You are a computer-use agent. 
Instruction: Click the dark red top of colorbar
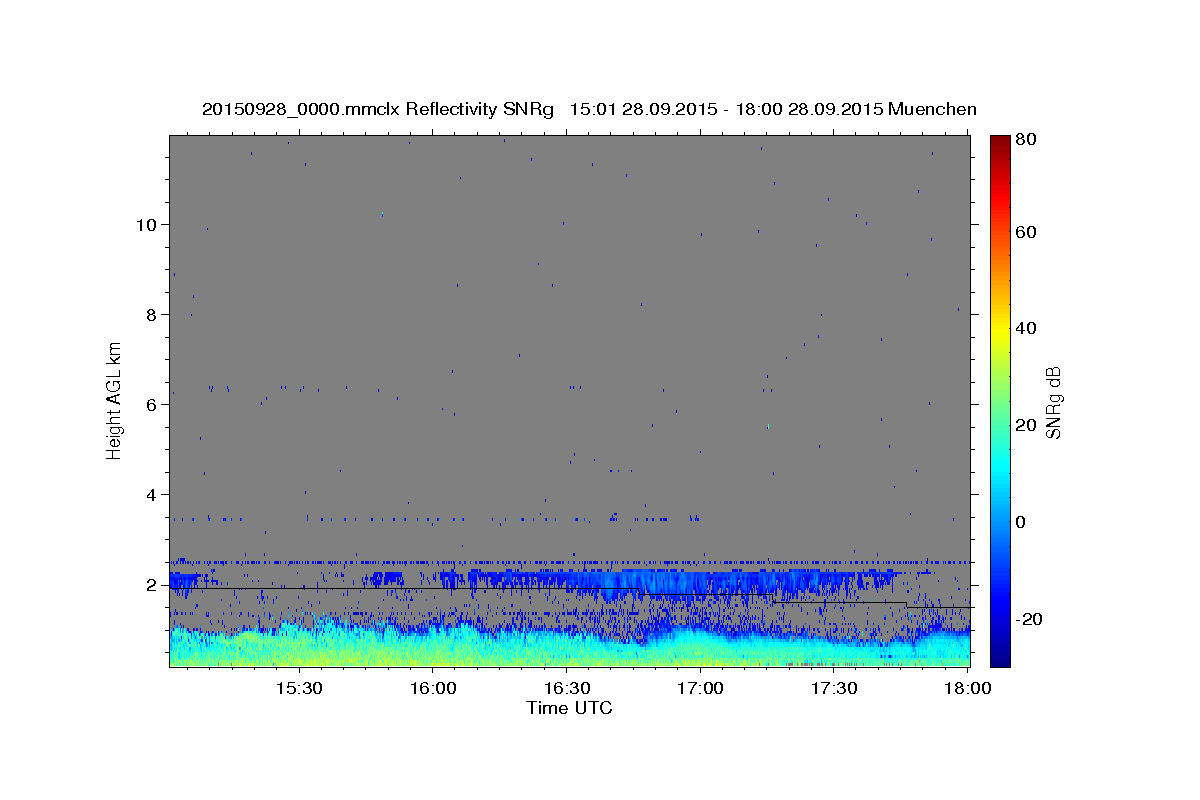pos(1000,143)
